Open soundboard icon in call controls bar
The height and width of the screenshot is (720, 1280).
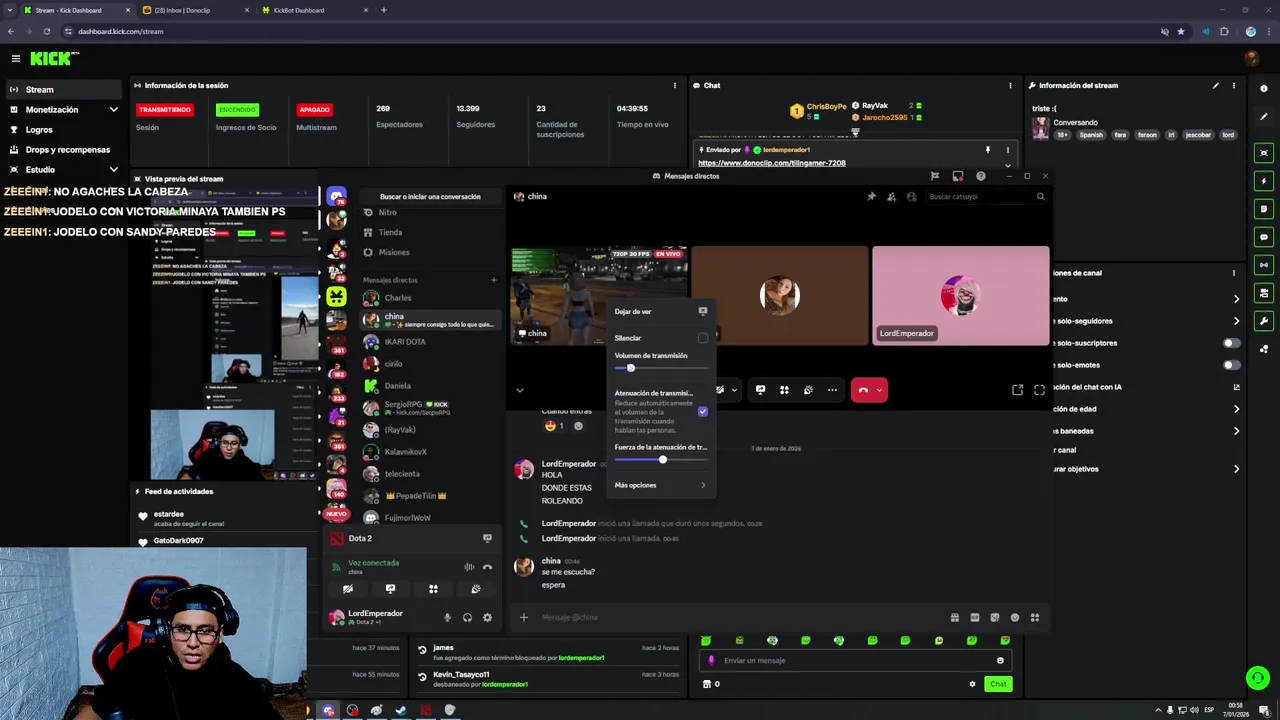(808, 390)
